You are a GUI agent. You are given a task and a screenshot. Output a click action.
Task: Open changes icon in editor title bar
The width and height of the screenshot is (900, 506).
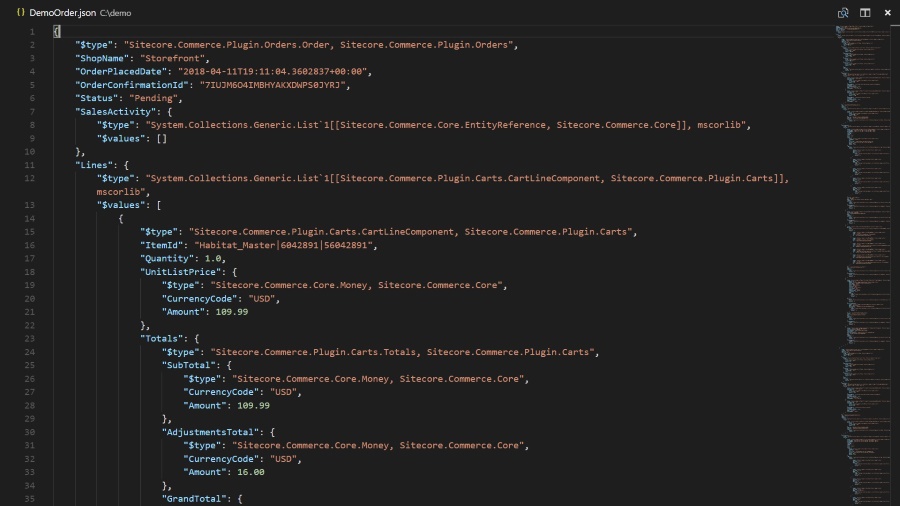[843, 13]
